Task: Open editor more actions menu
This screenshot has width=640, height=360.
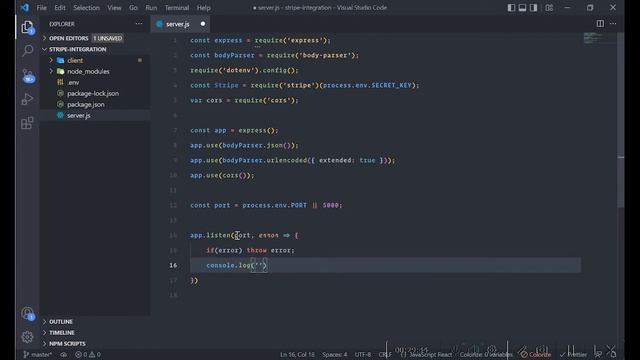Action: coord(613,24)
